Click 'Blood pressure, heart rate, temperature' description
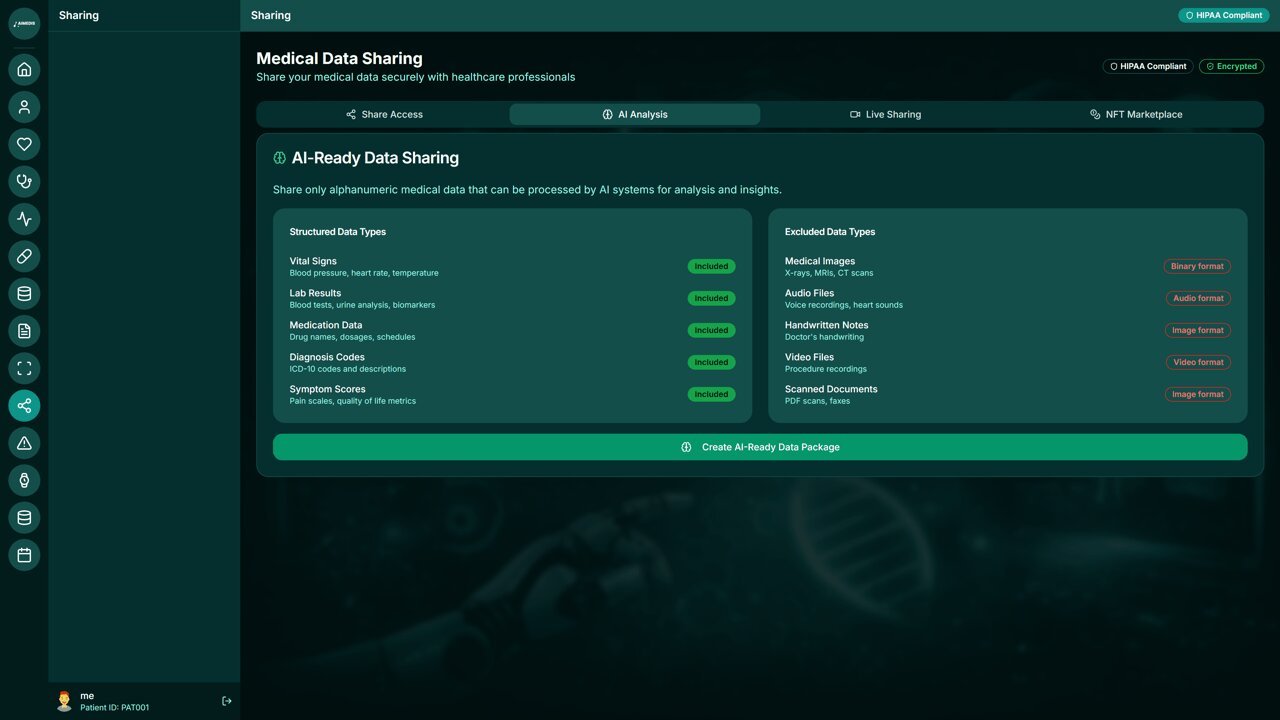Viewport: 1280px width, 720px height. click(x=364, y=273)
